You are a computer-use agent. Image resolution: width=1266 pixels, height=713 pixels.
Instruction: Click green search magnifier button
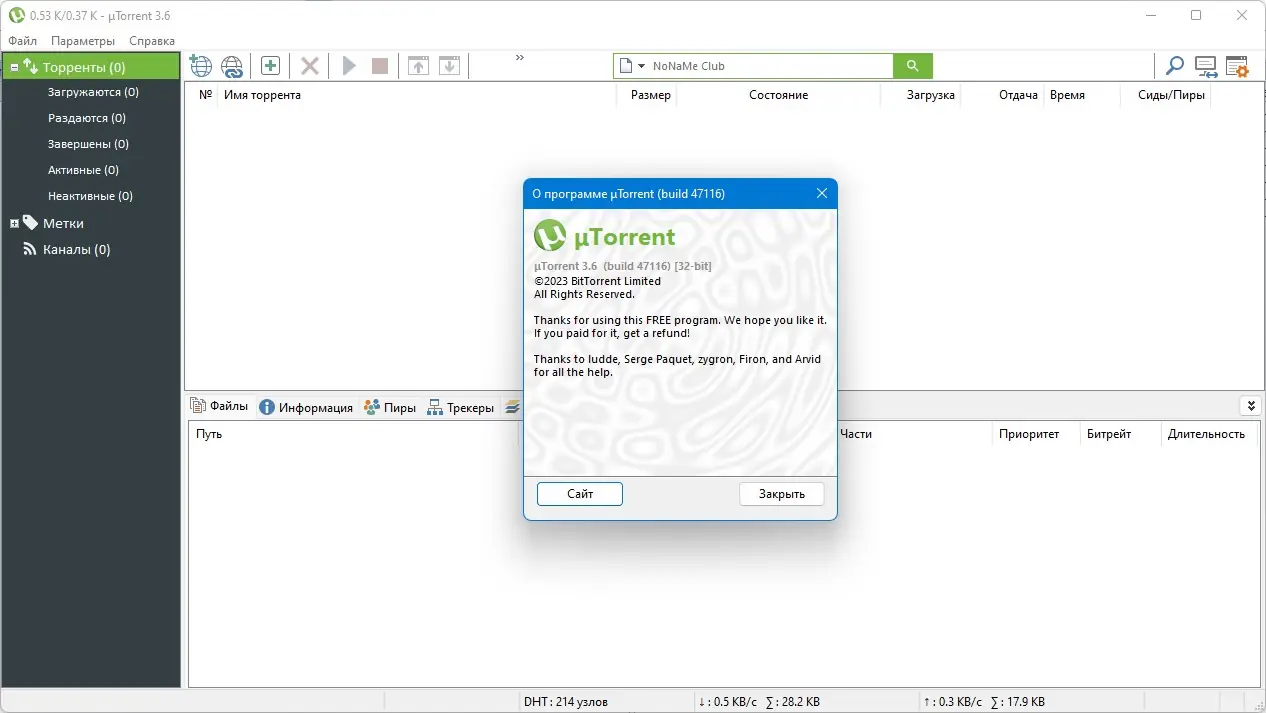tap(912, 66)
